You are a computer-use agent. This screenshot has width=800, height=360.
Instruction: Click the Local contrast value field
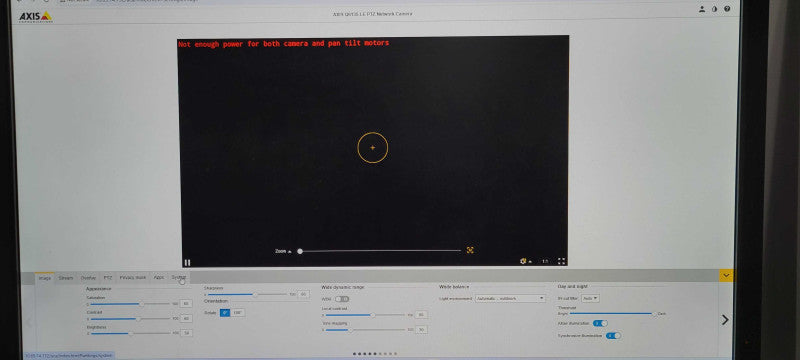pyautogui.click(x=421, y=315)
